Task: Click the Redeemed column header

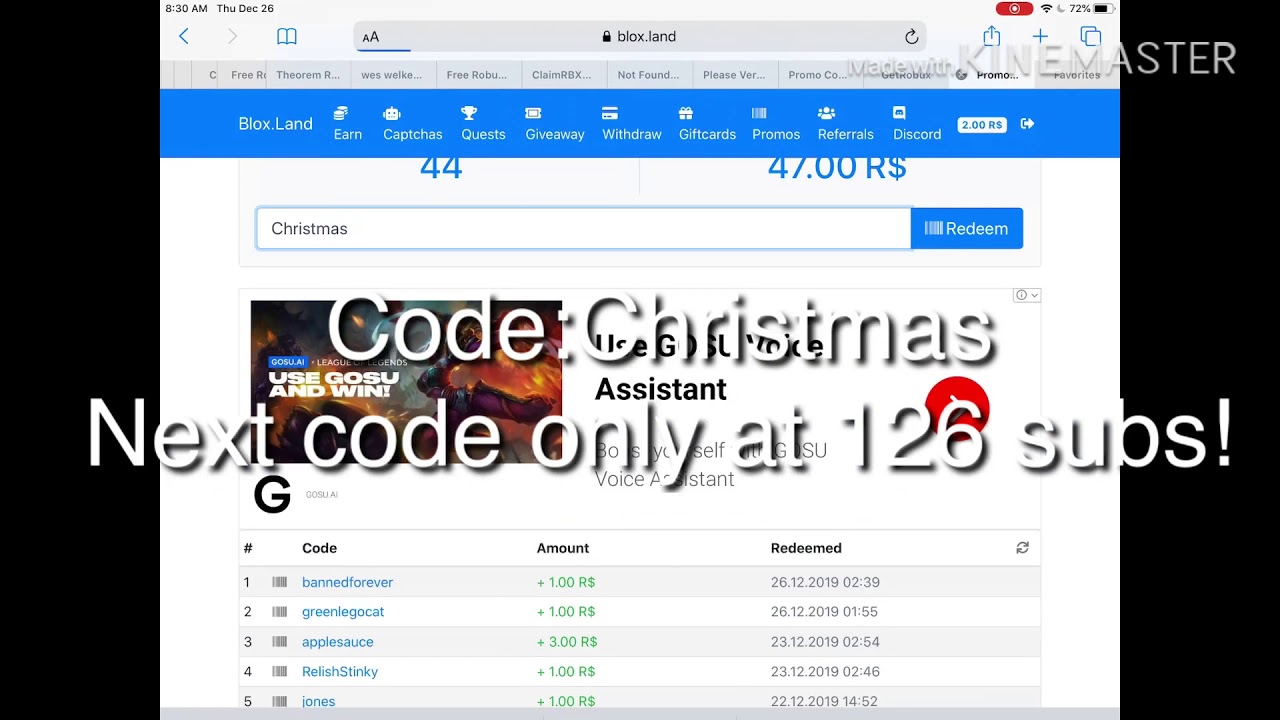Action: [806, 548]
